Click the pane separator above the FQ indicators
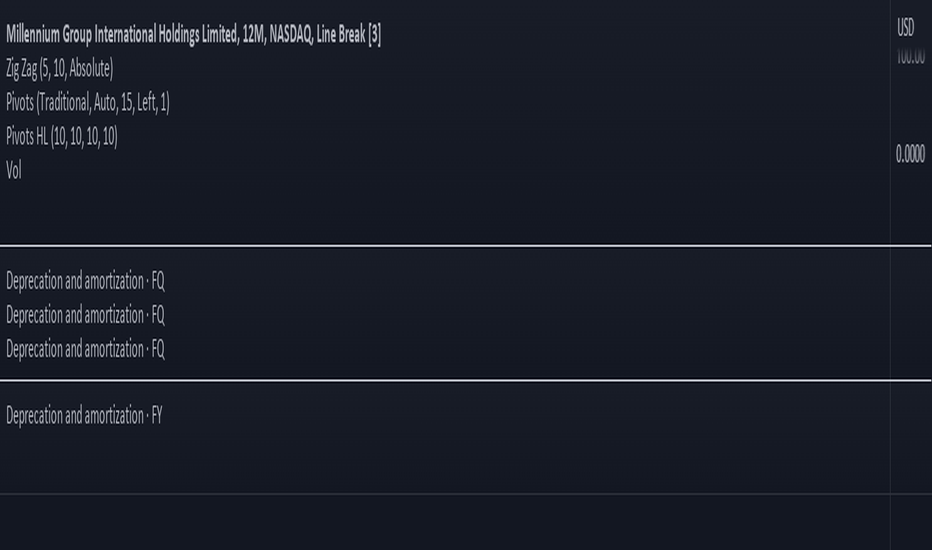The height and width of the screenshot is (550, 932). 466,246
